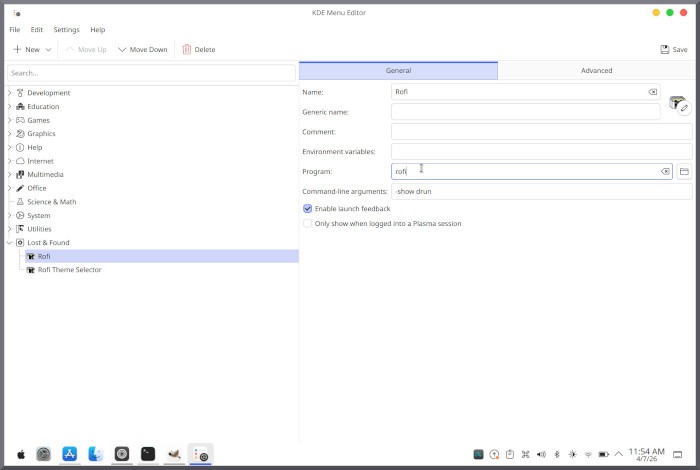700x470 pixels.
Task: Disable the Enable launch feedback checkbox
Action: point(308,209)
